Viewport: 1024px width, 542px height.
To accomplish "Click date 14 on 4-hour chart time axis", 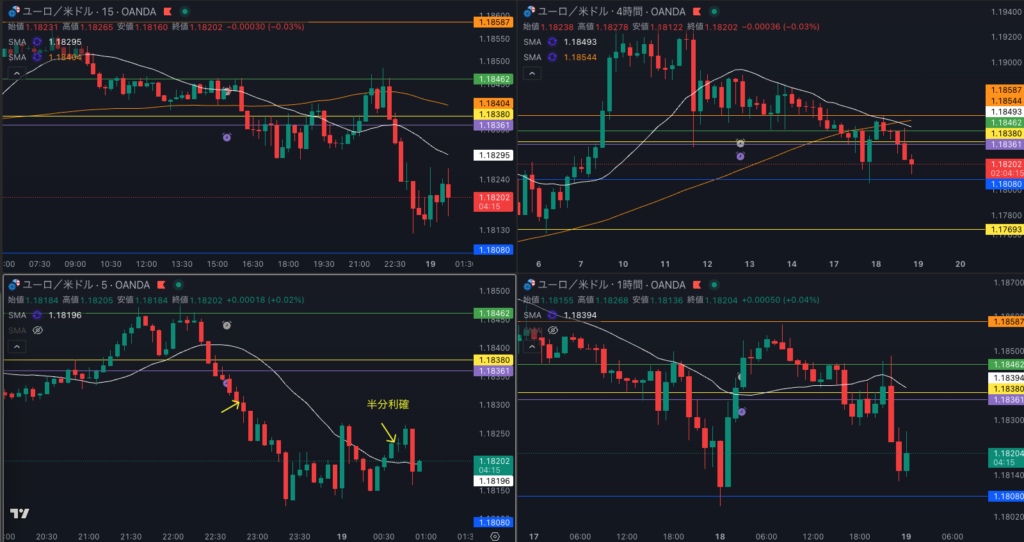I will 792,264.
